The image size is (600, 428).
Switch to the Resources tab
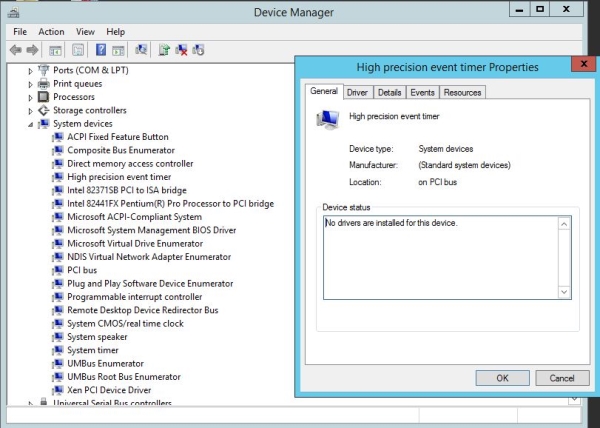462,92
